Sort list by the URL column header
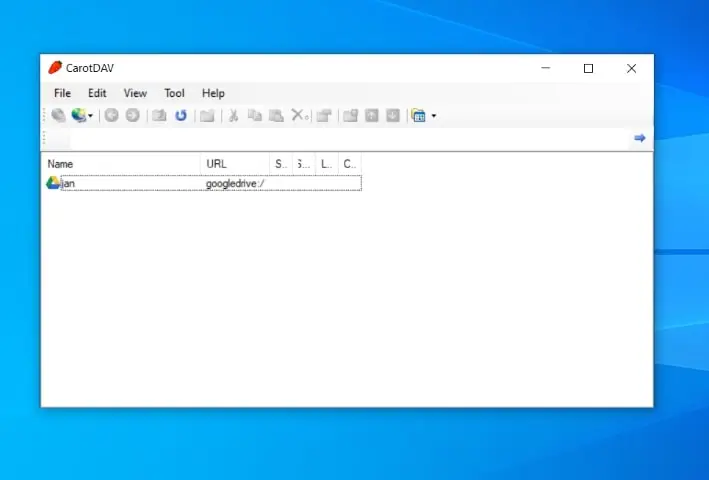 (234, 163)
